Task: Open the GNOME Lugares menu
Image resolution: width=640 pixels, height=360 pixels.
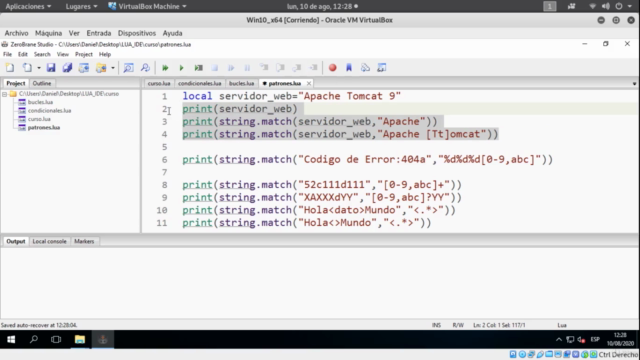Action: coord(81,6)
